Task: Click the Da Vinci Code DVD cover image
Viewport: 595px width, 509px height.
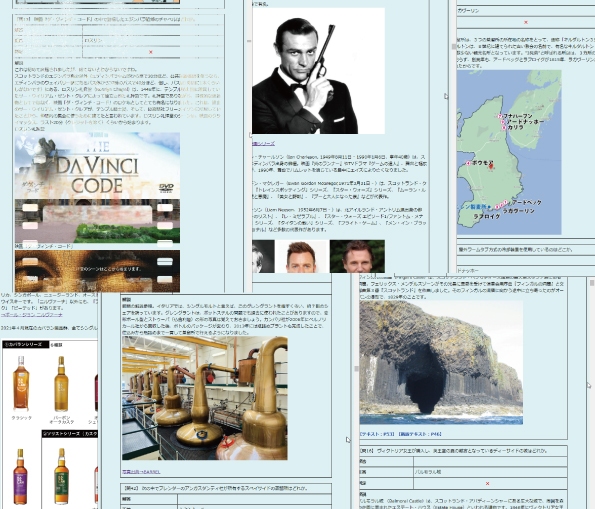Action: pos(97,165)
